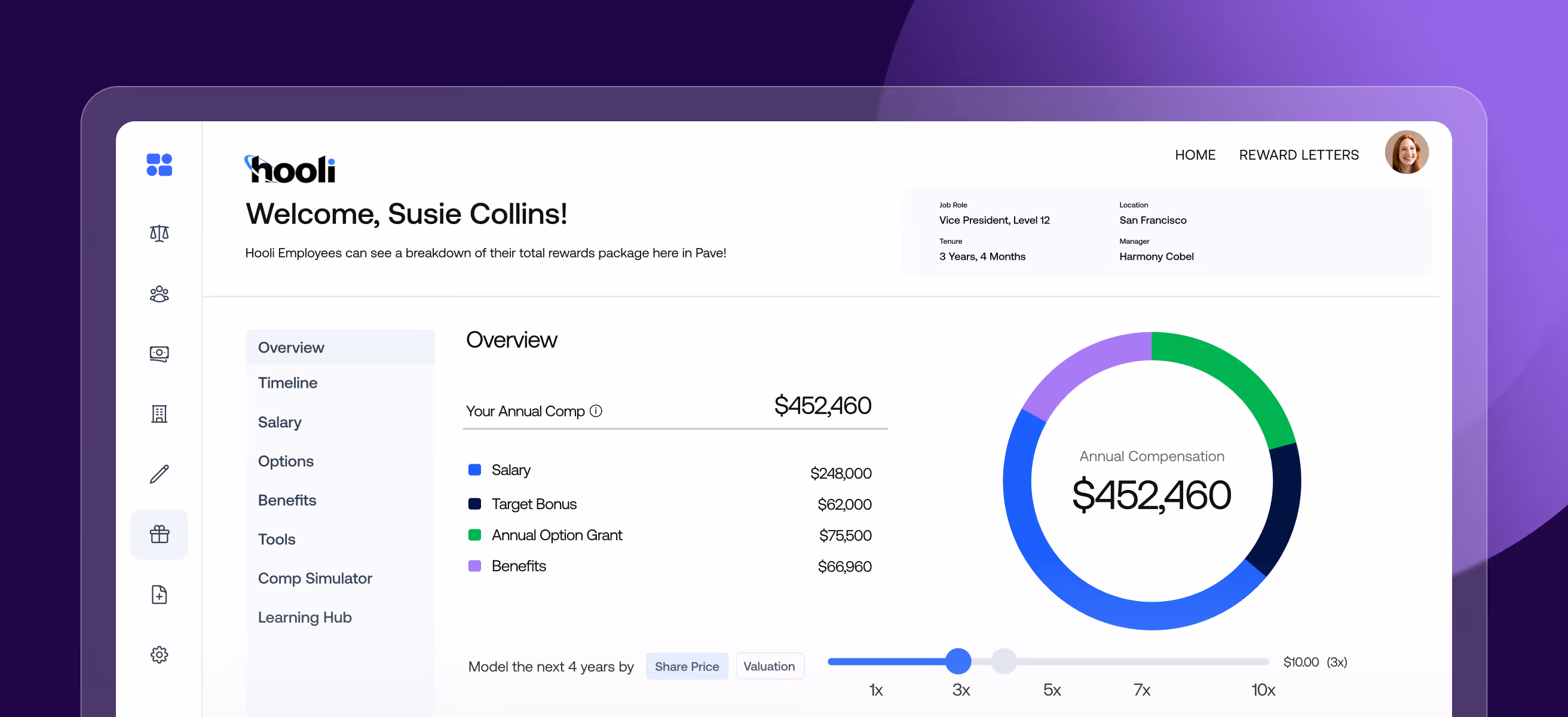This screenshot has height=717, width=1568.
Task: Click the Salary blue legend swatch
Action: pyautogui.click(x=474, y=470)
